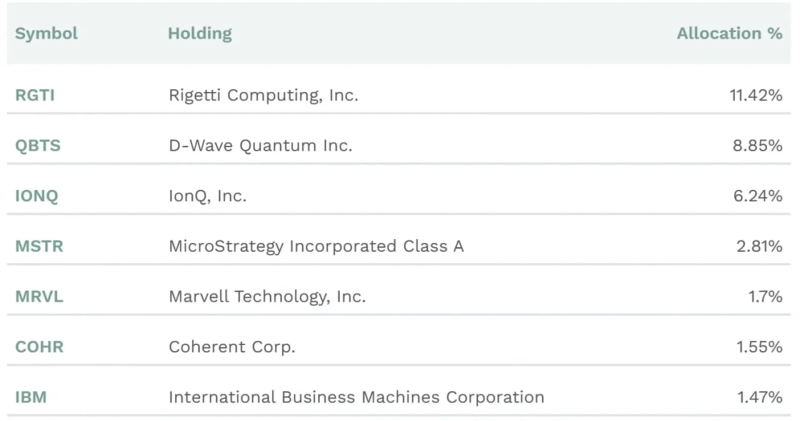Sort by Allocation % column header
This screenshot has height=421, width=800.
click(729, 34)
